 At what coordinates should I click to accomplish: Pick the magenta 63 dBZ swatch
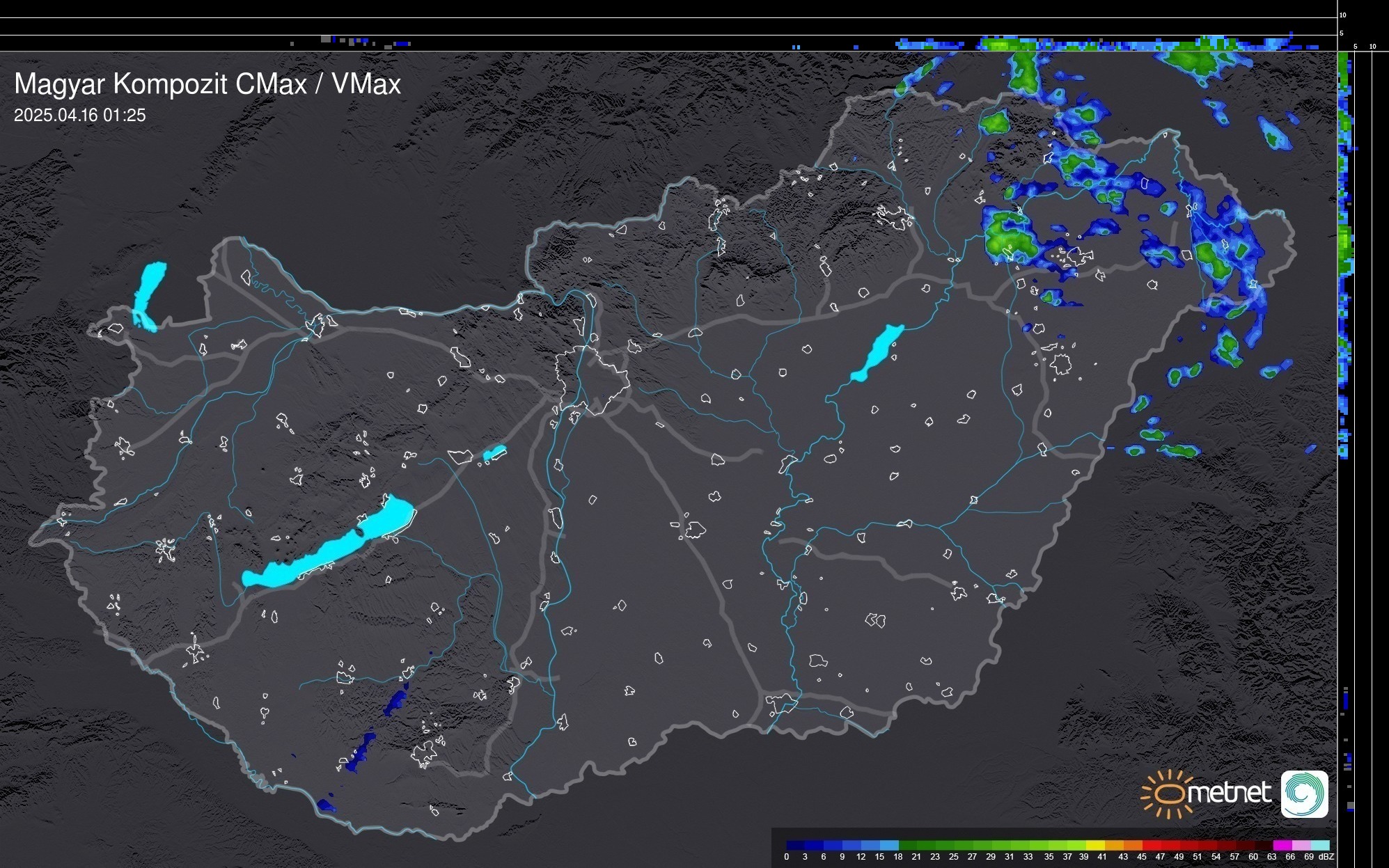pos(1281,845)
